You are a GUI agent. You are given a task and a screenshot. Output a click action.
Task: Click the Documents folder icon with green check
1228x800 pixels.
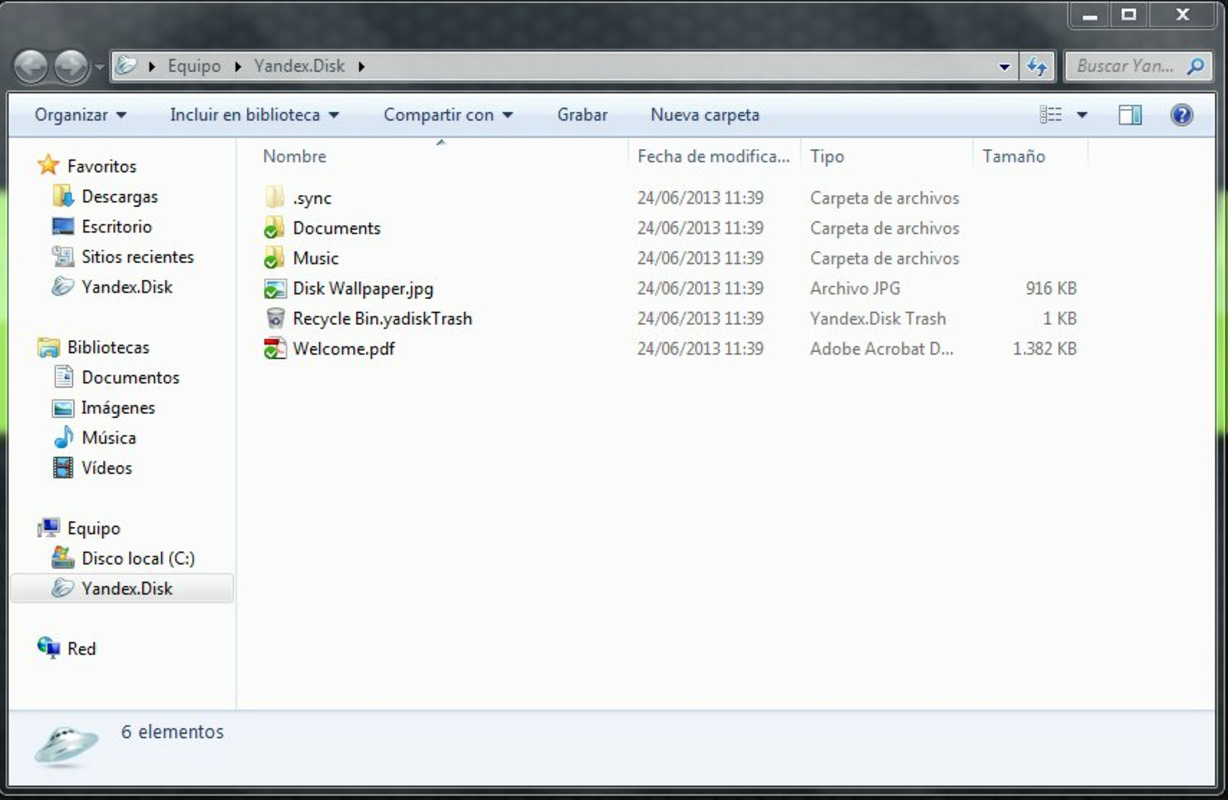point(275,228)
